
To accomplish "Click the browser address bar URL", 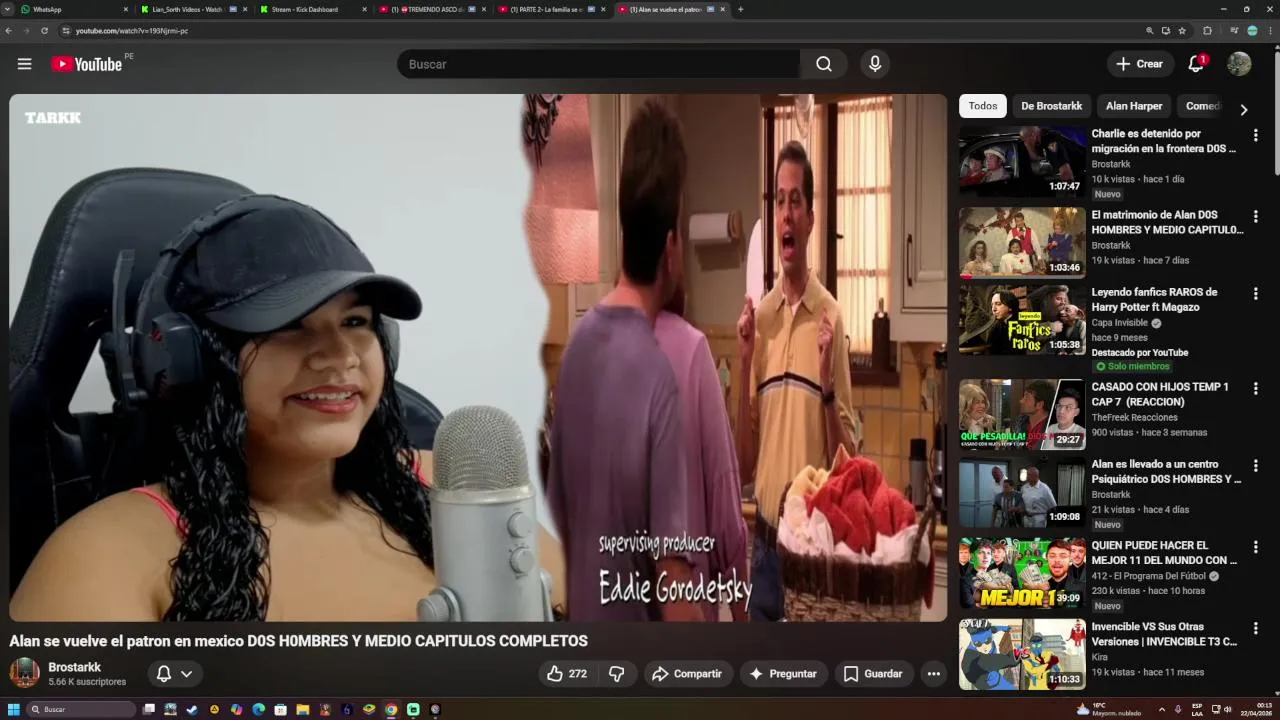I will coord(132,31).
